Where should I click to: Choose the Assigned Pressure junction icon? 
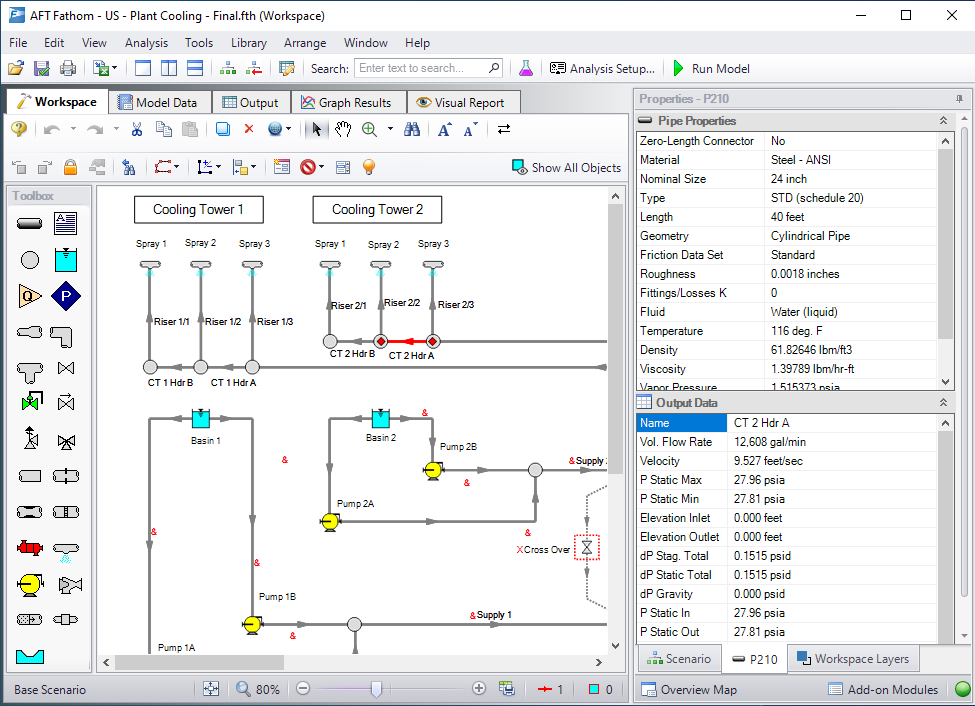pos(66,296)
